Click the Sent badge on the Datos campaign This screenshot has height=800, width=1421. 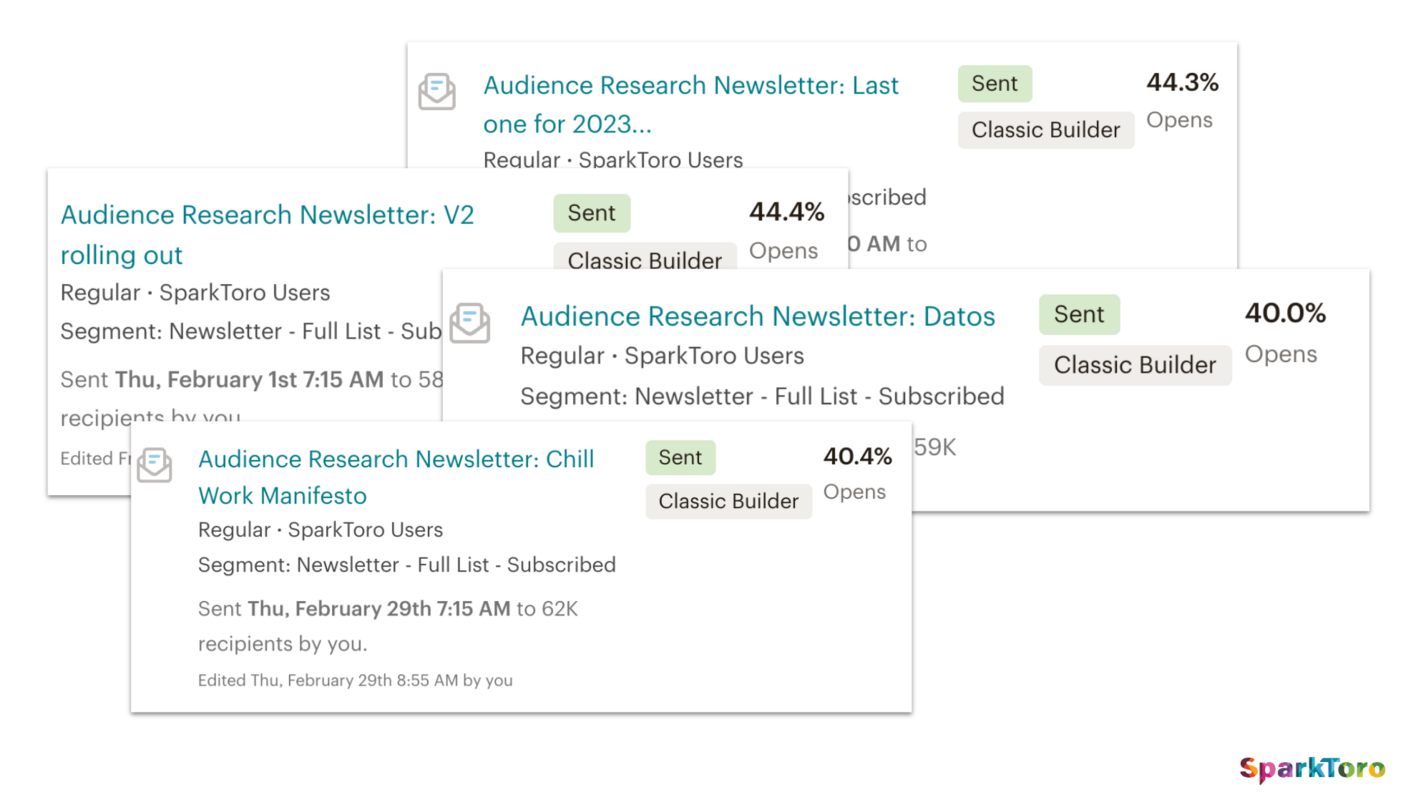[1079, 314]
